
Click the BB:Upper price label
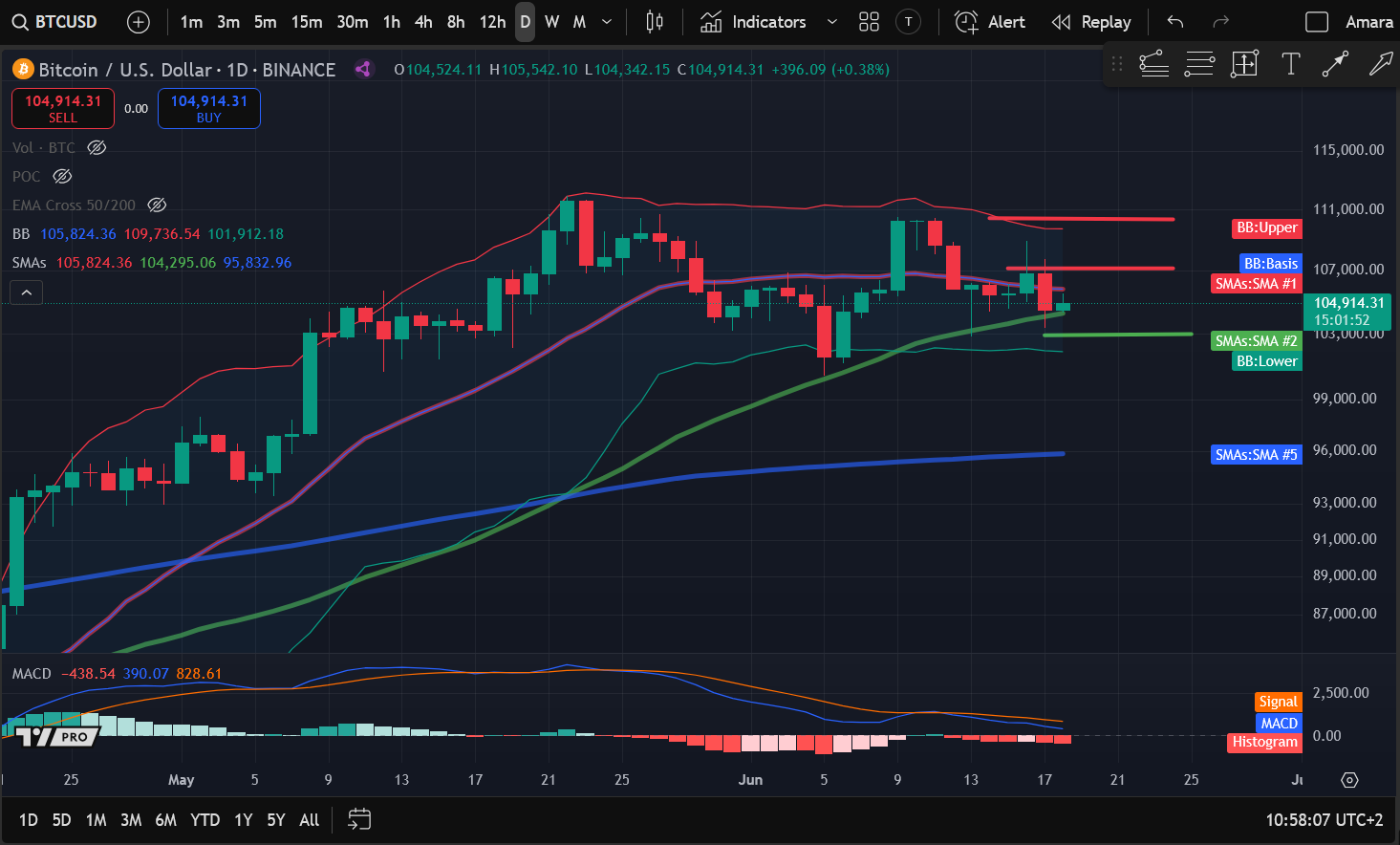tap(1266, 227)
